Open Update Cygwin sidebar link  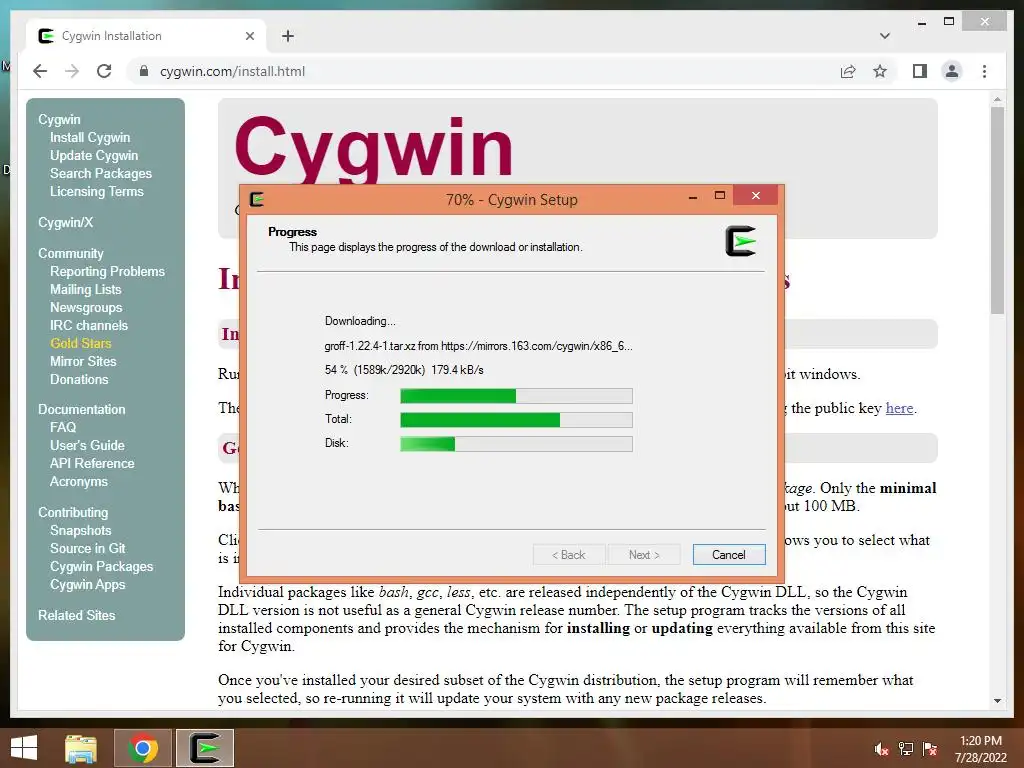[x=94, y=155]
